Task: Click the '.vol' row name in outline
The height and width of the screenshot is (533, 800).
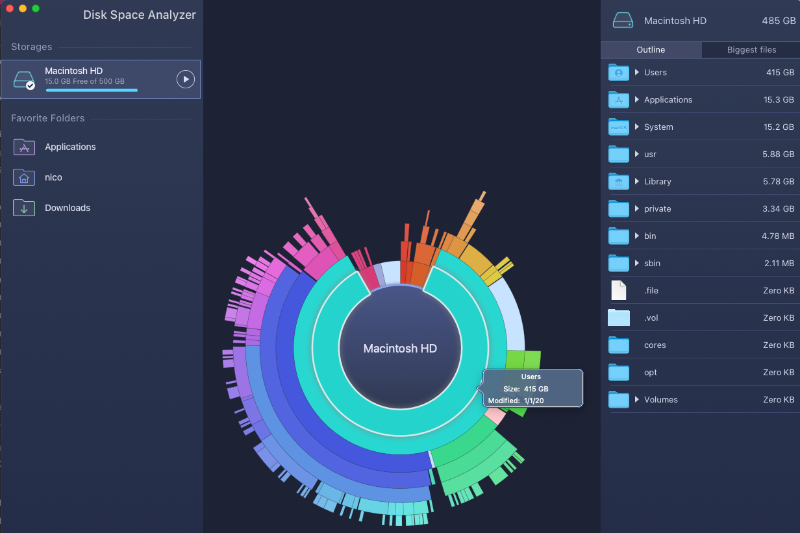Action: (x=651, y=318)
